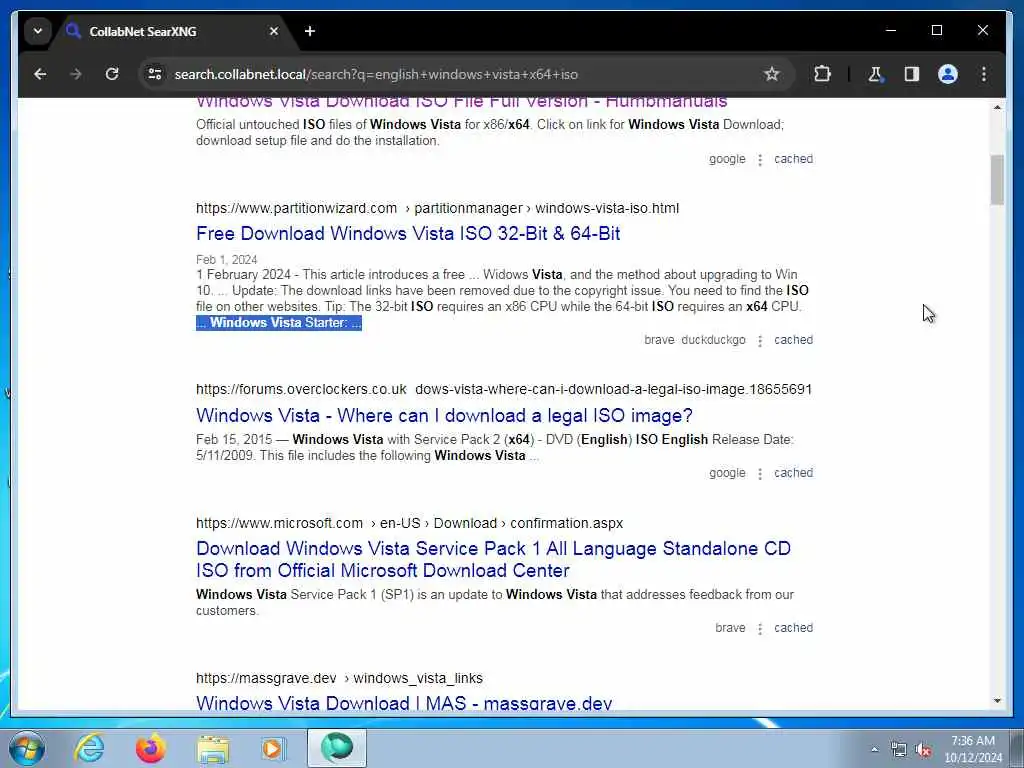1024x768 pixels.
Task: Open Chrome Labs flask icon
Action: pyautogui.click(x=875, y=74)
